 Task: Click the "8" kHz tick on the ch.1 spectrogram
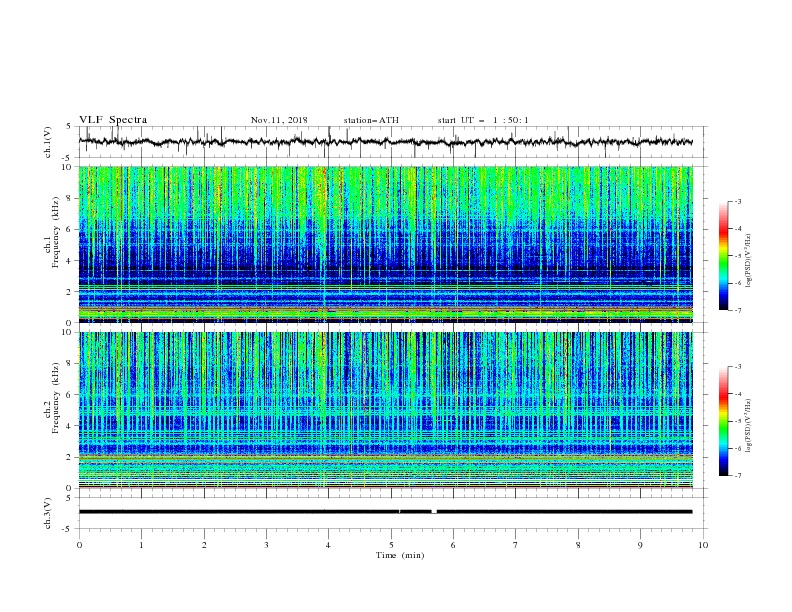pyautogui.click(x=69, y=198)
